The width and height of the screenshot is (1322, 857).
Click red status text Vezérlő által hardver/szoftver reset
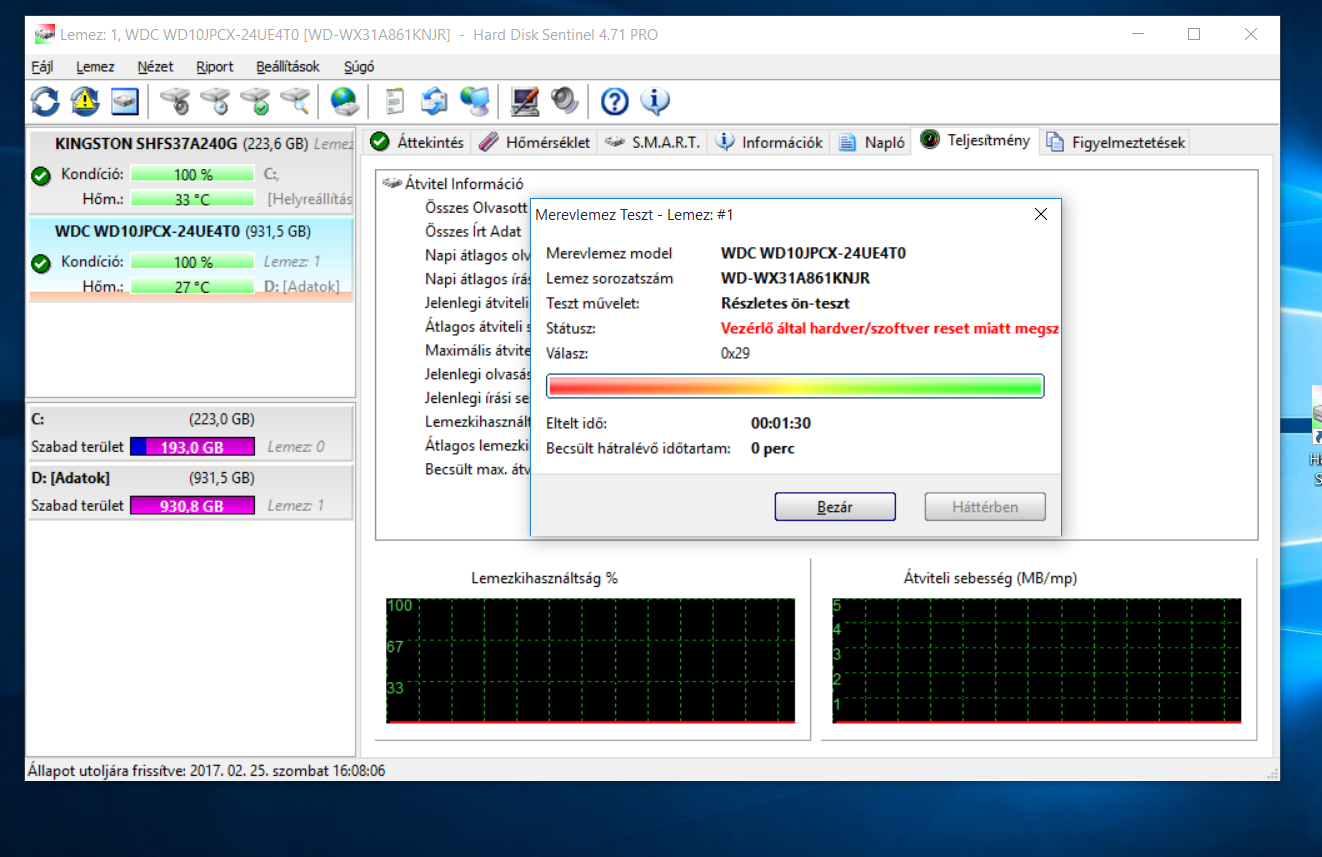(x=890, y=328)
